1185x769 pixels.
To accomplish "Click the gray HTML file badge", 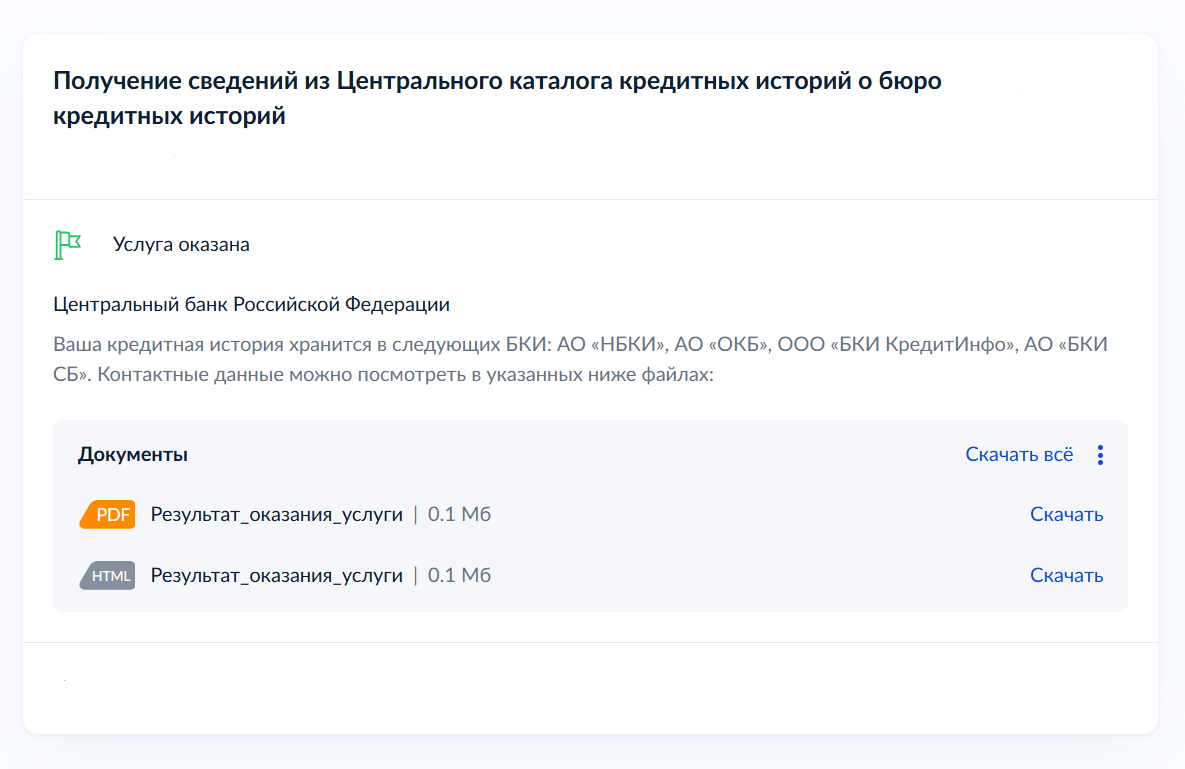I will click(107, 576).
